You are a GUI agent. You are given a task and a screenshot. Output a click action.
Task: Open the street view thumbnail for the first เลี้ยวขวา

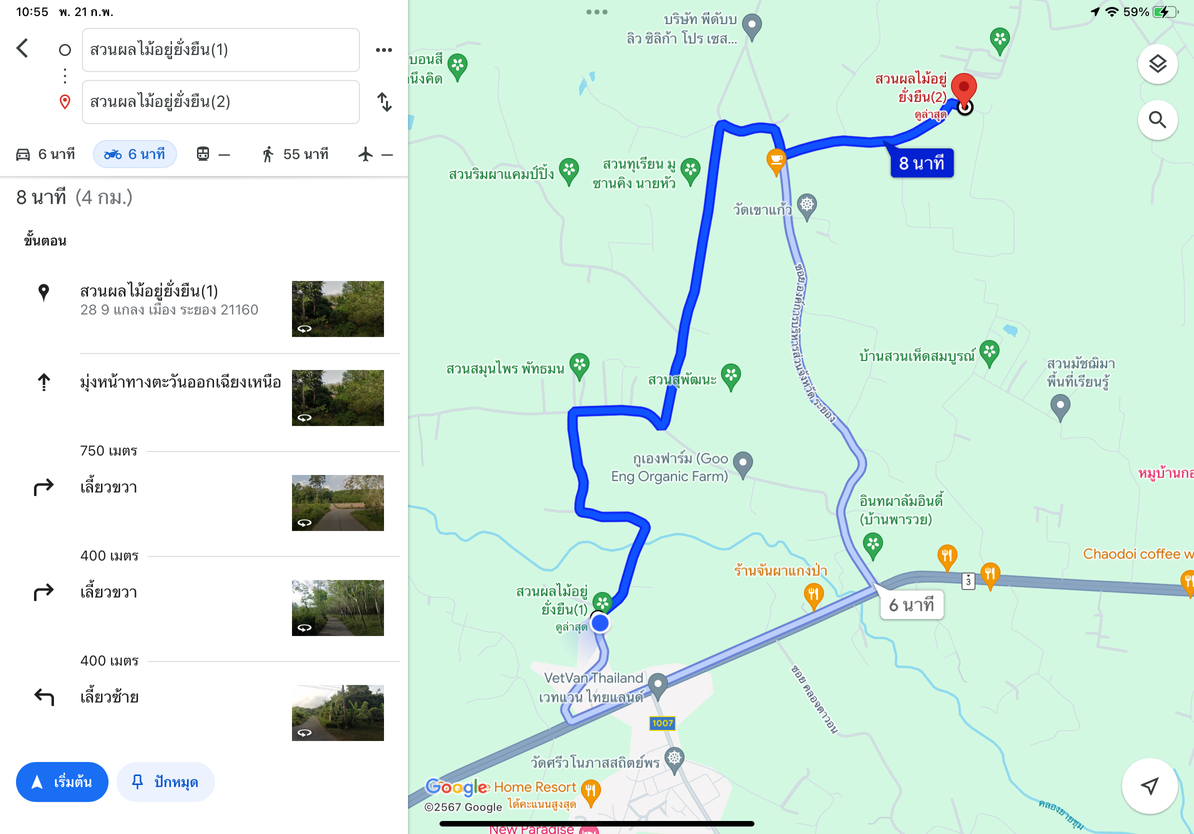(337, 503)
